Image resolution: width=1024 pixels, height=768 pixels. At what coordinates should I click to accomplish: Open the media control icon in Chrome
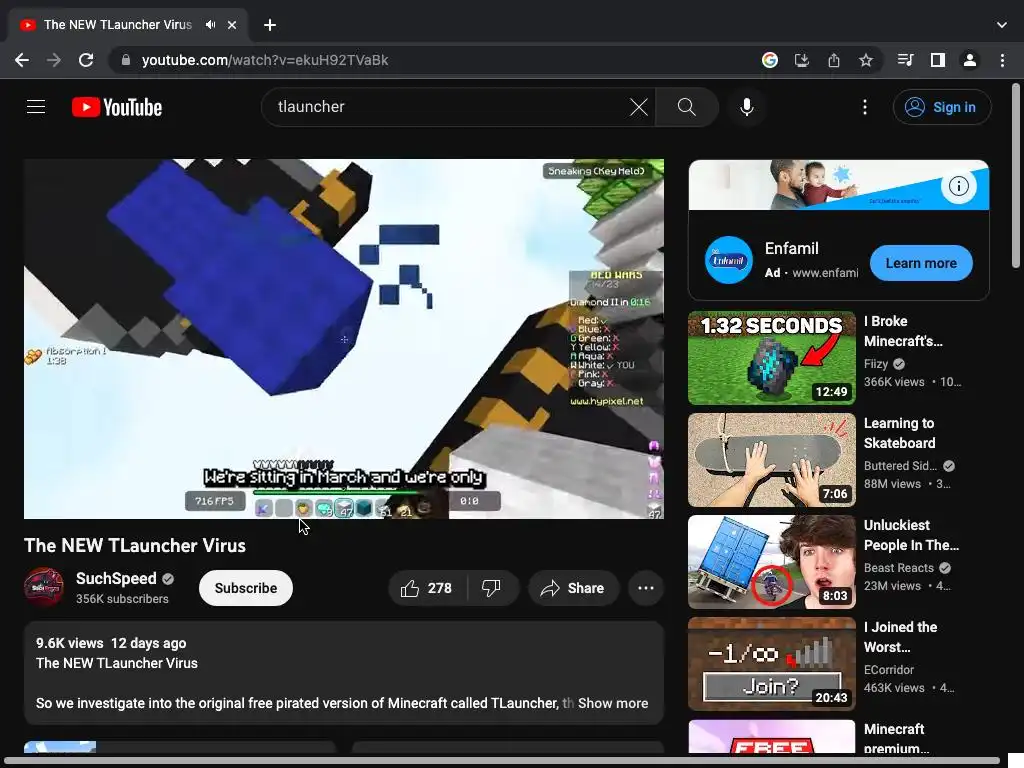[x=905, y=60]
